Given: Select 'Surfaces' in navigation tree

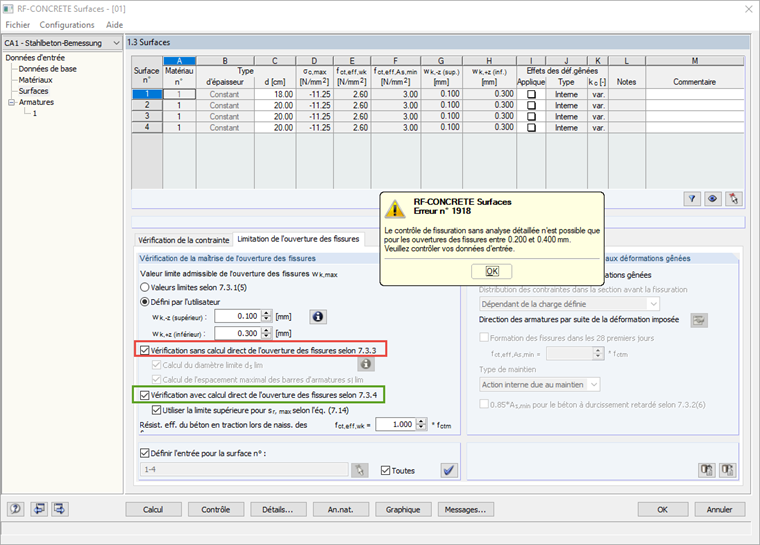Looking at the screenshot, I should pyautogui.click(x=33, y=91).
